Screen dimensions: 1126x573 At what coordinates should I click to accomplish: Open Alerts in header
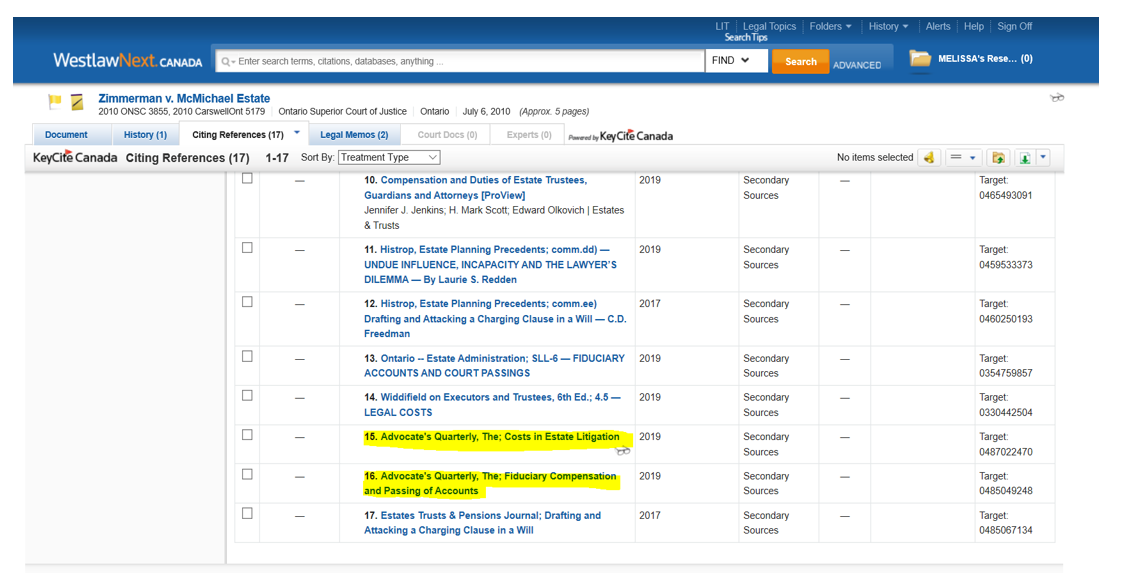938,27
